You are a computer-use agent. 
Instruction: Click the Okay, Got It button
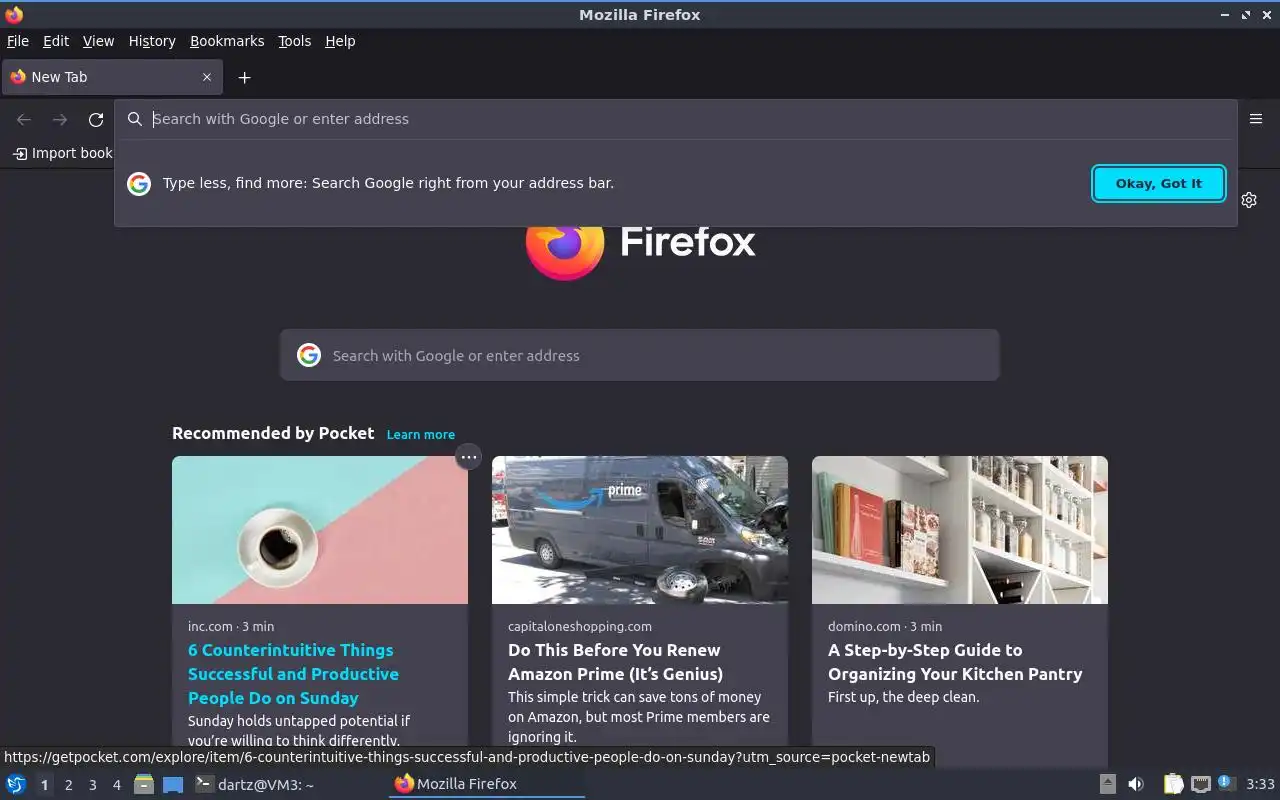point(1159,183)
